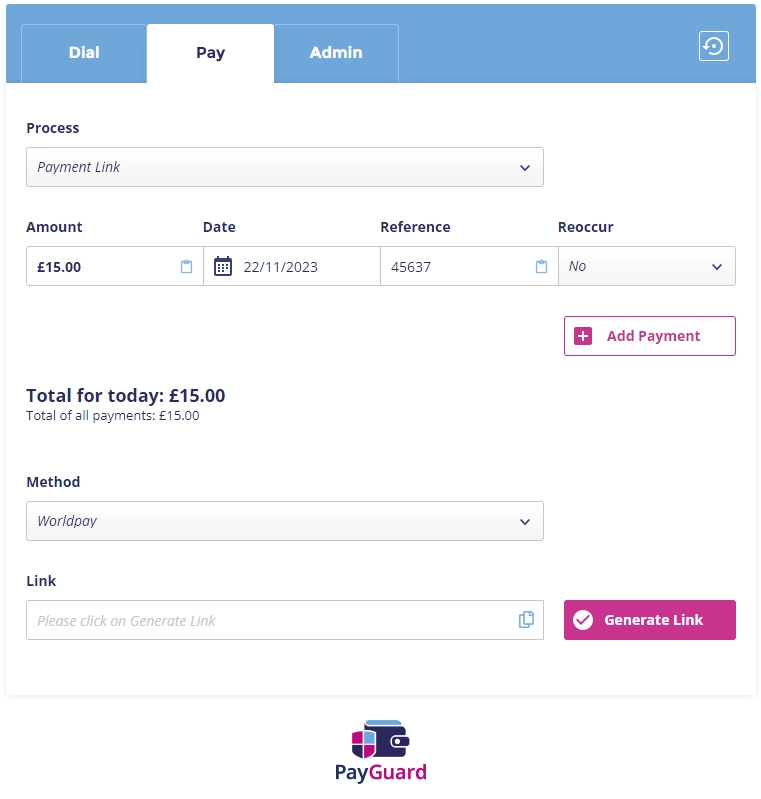Screen dimensions: 761x799
Task: Click the reset history icon in header
Action: click(713, 46)
